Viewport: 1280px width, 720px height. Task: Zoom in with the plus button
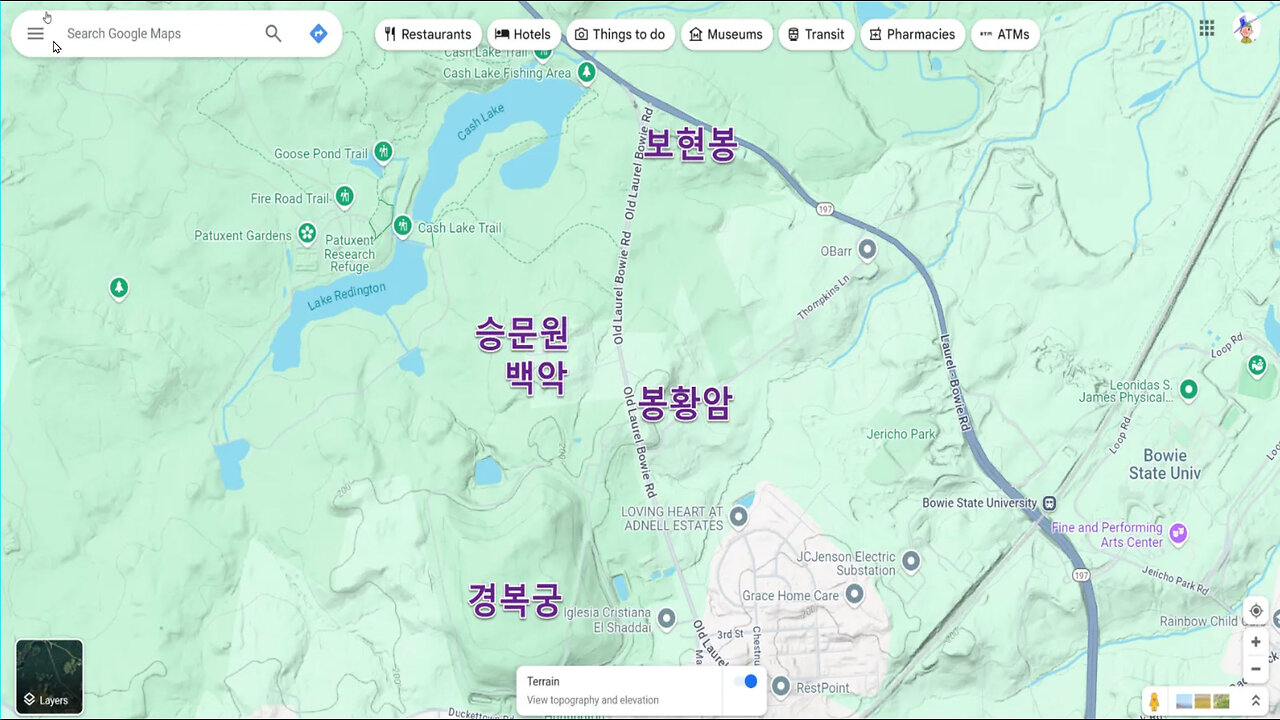click(x=1256, y=642)
